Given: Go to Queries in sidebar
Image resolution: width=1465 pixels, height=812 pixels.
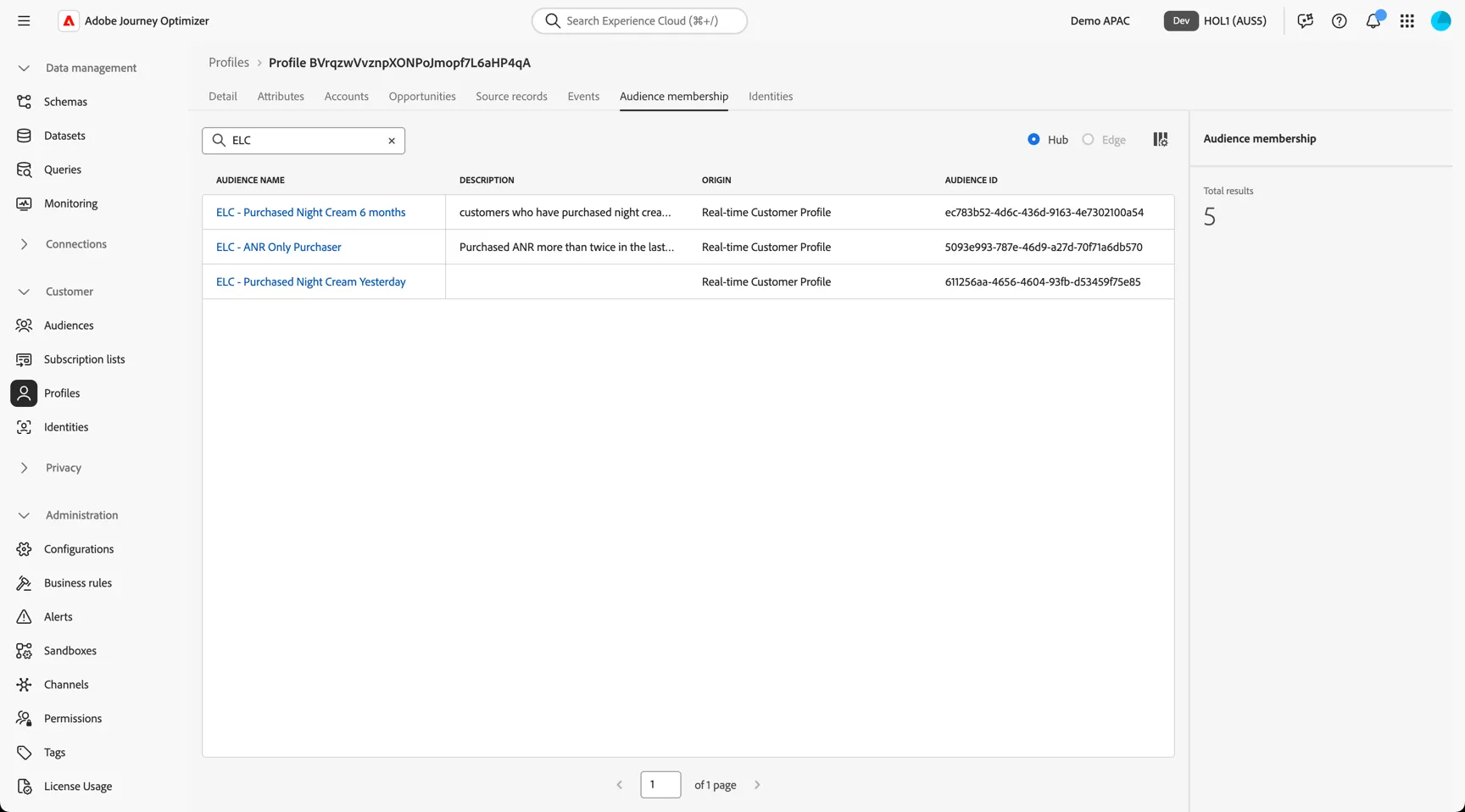Looking at the screenshot, I should pos(63,170).
